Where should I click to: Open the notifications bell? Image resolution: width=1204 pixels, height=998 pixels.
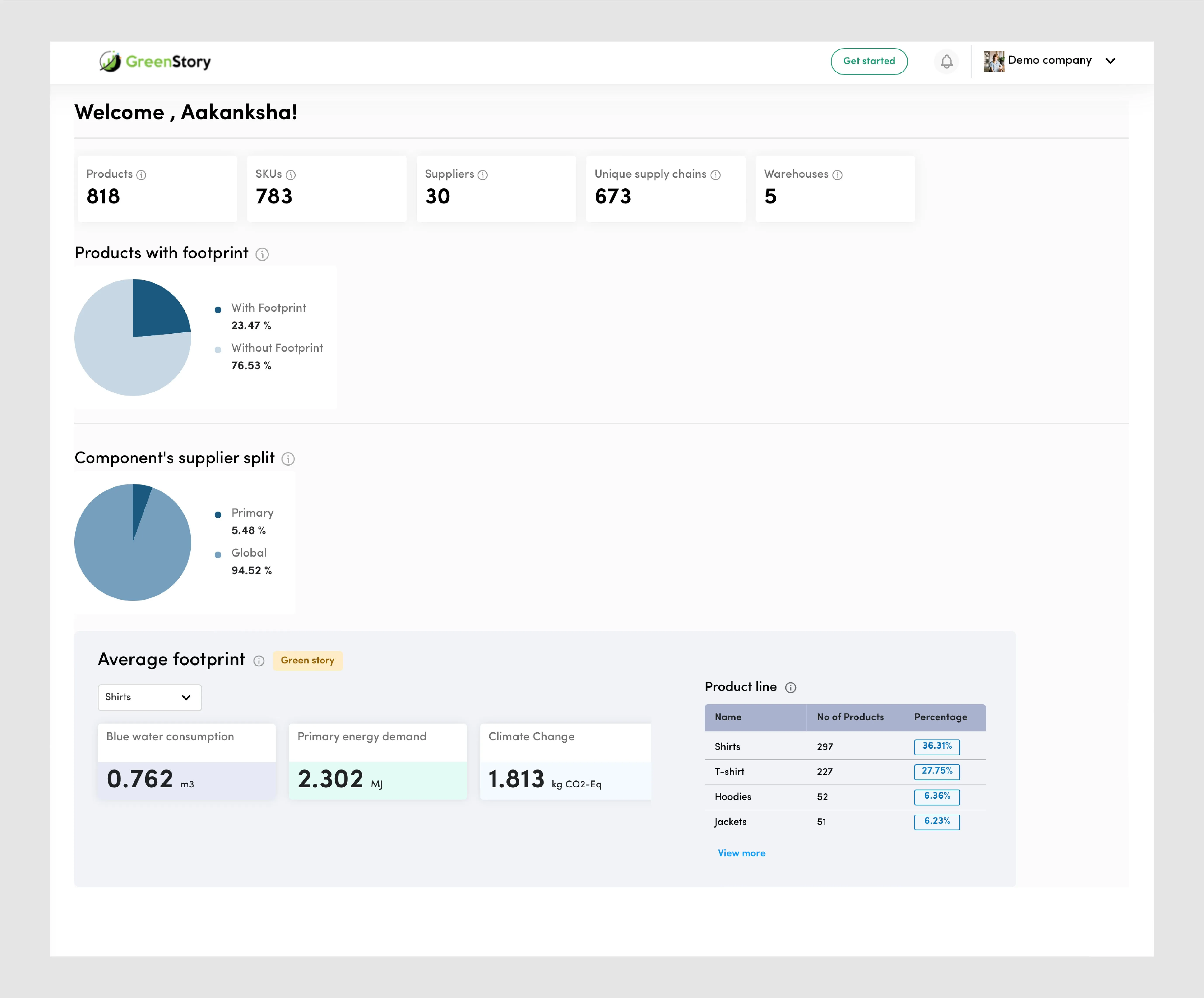pyautogui.click(x=947, y=61)
